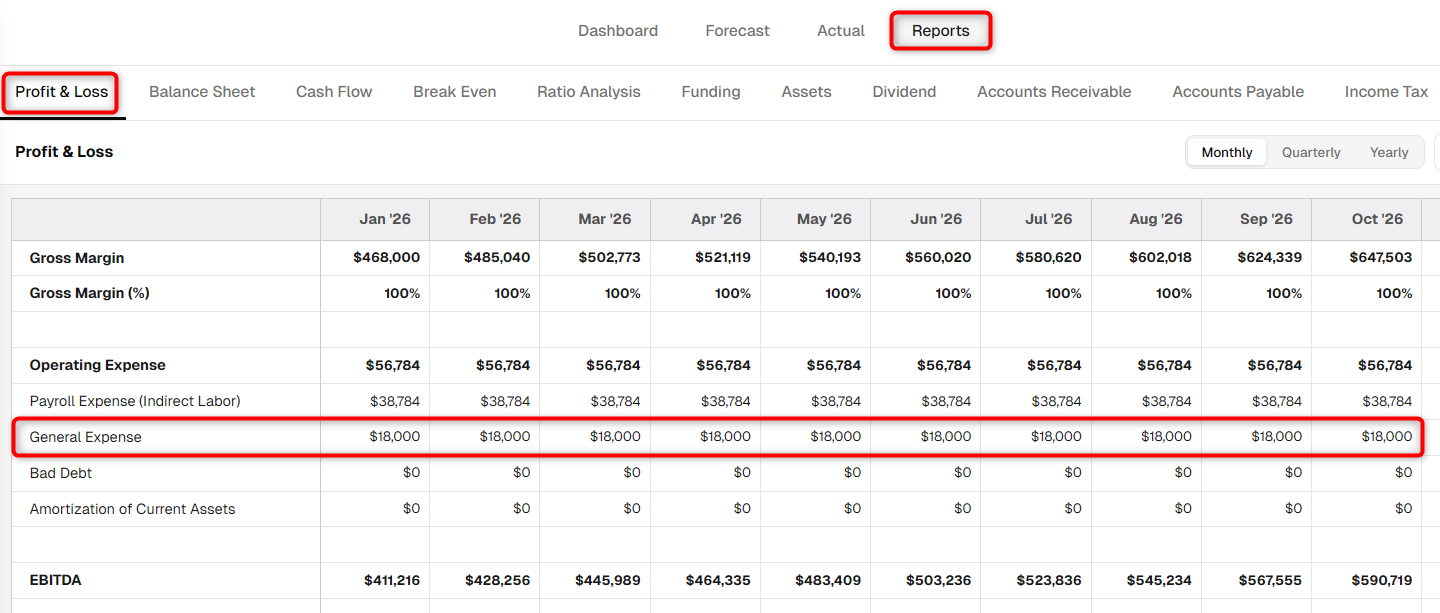This screenshot has width=1440, height=613.
Task: Switch to the Cash Flow report
Action: [x=334, y=92]
